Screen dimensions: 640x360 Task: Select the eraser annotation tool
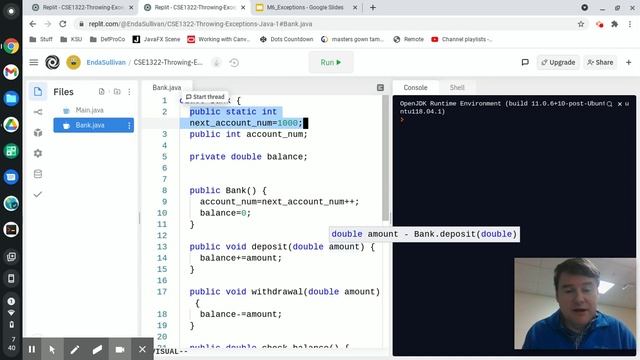click(x=97, y=349)
